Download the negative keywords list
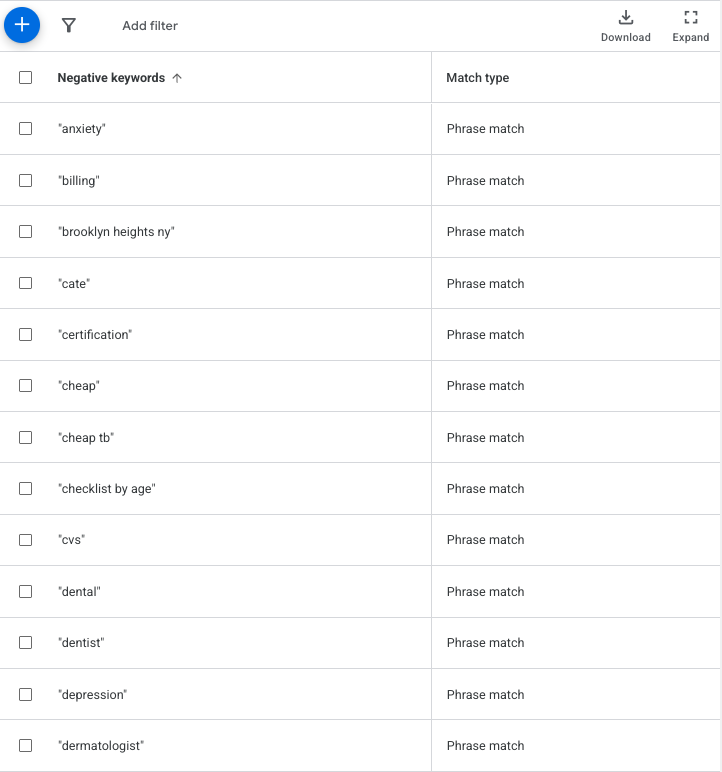This screenshot has width=722, height=772. click(x=625, y=25)
